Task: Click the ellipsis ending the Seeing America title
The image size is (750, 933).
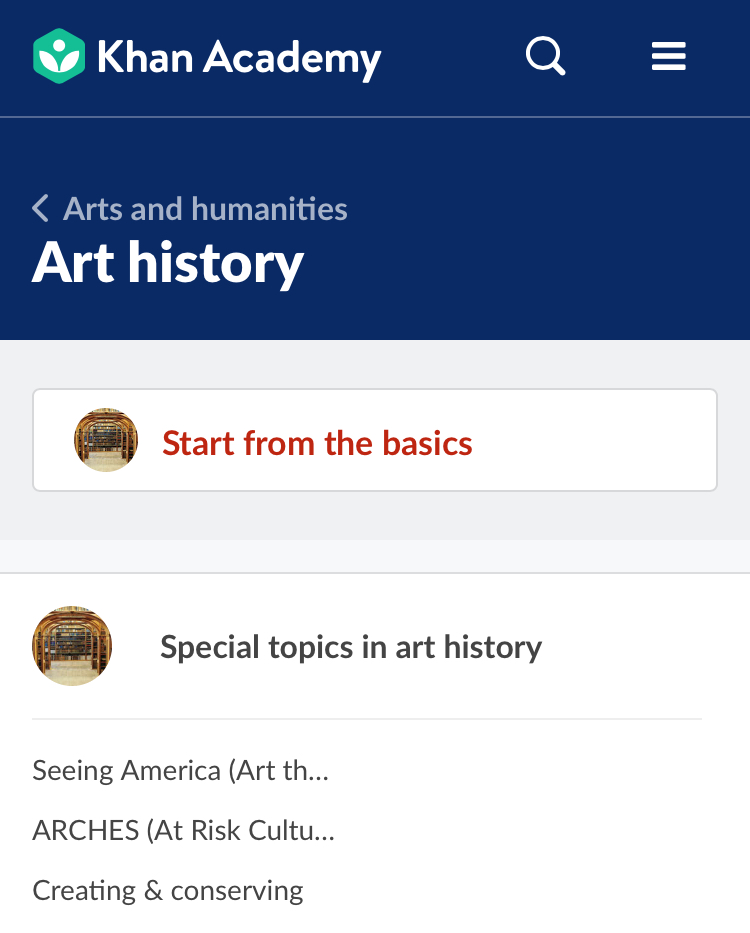Action: tap(318, 773)
